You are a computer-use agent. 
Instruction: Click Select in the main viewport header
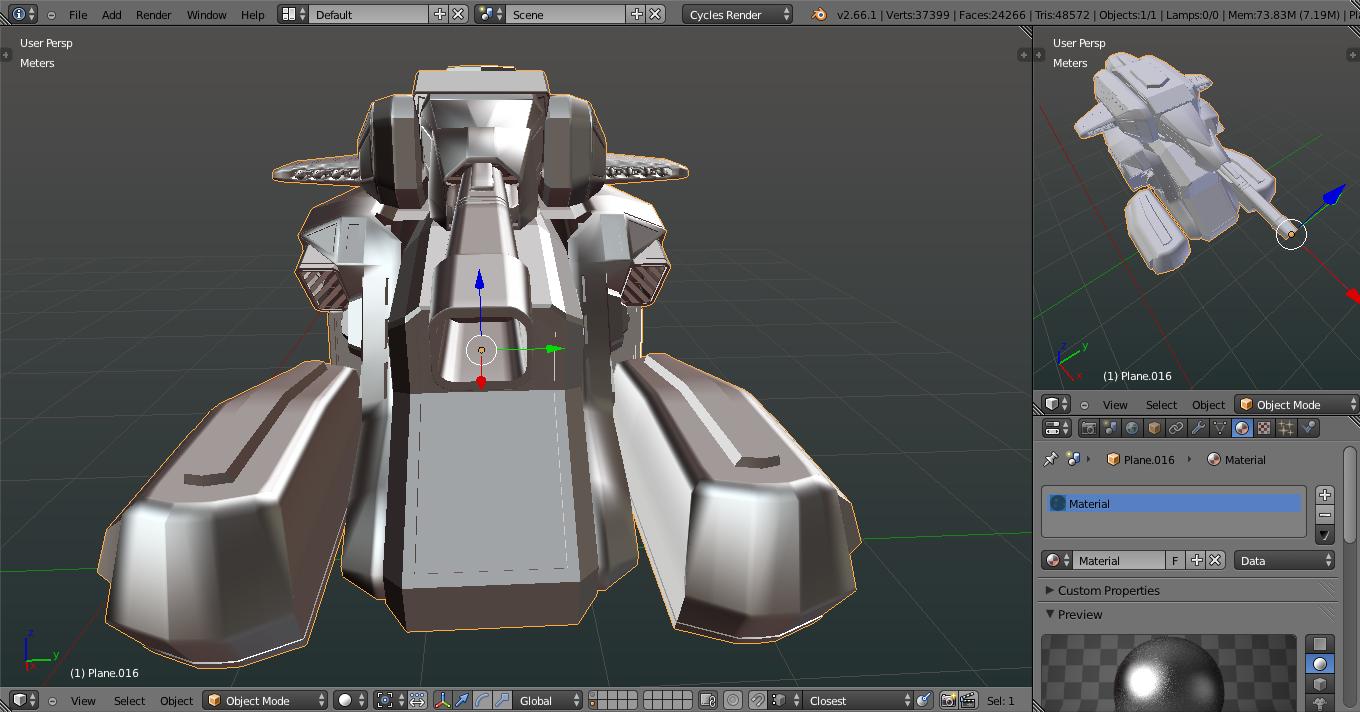129,700
